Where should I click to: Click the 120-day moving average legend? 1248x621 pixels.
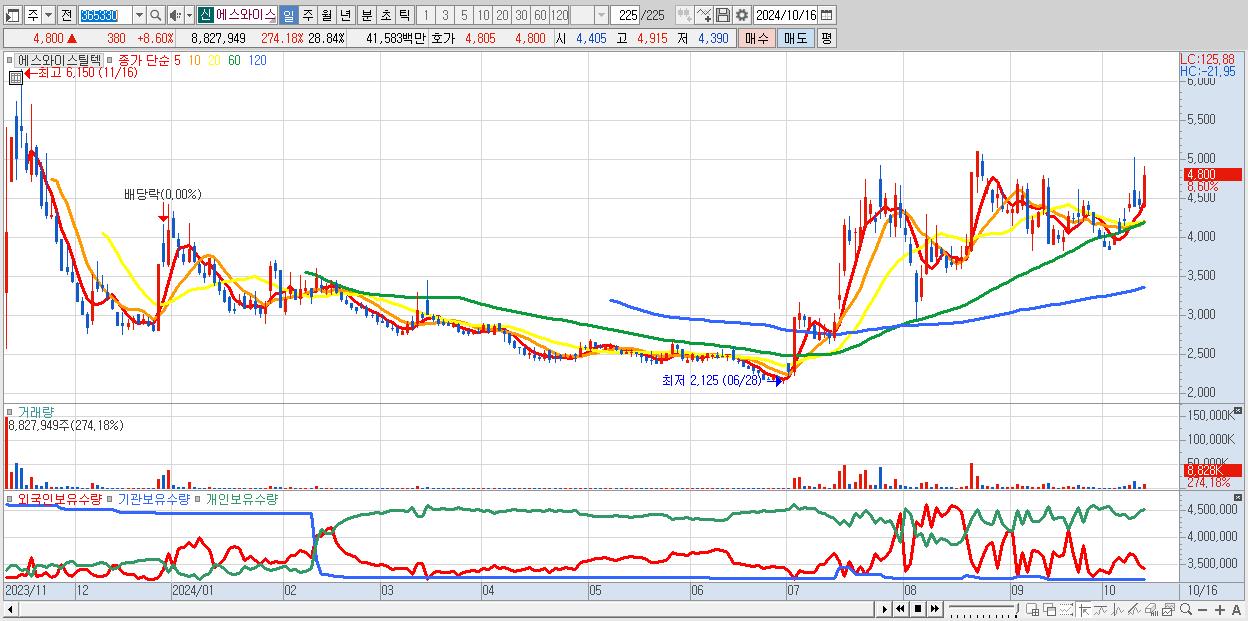257,60
